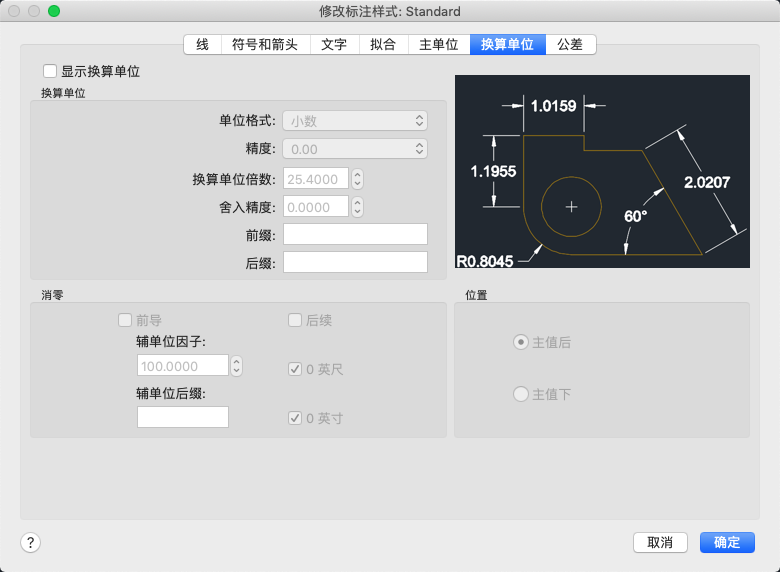The width and height of the screenshot is (780, 572).
Task: Toggle the 0 英寸 checkbox
Action: pos(295,418)
